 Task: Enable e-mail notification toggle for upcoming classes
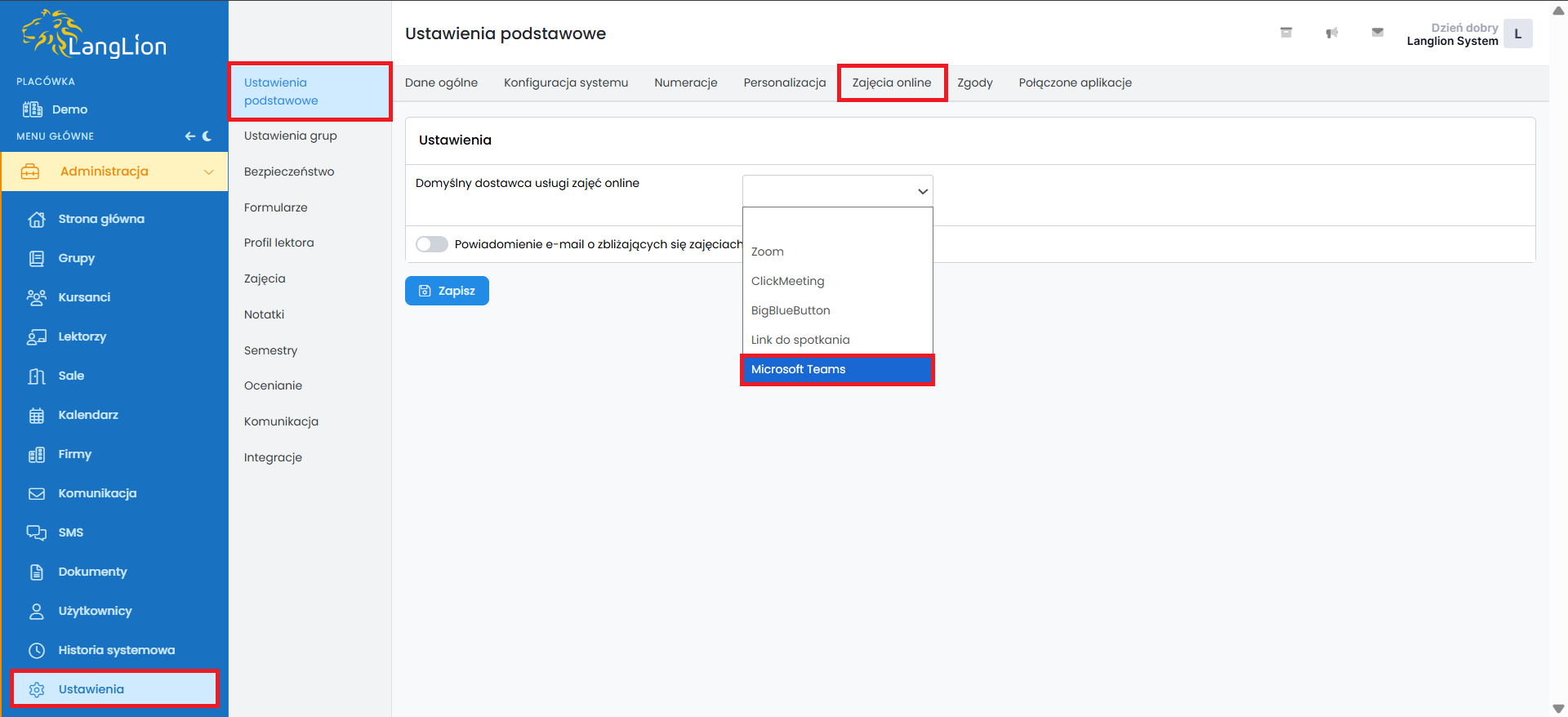[x=432, y=244]
